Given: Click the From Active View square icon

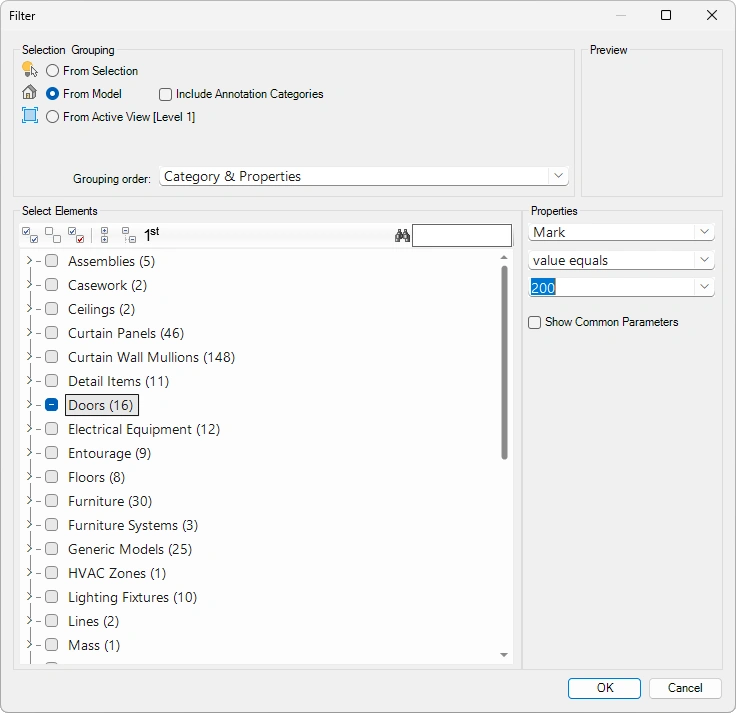Looking at the screenshot, I should [30, 115].
